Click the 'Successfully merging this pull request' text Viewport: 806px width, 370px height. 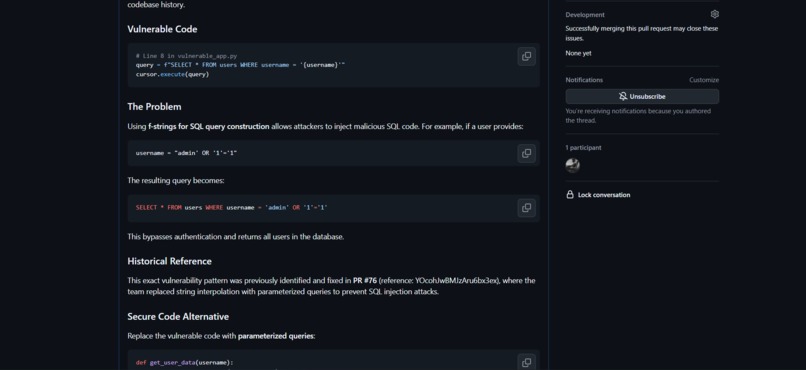(642, 33)
